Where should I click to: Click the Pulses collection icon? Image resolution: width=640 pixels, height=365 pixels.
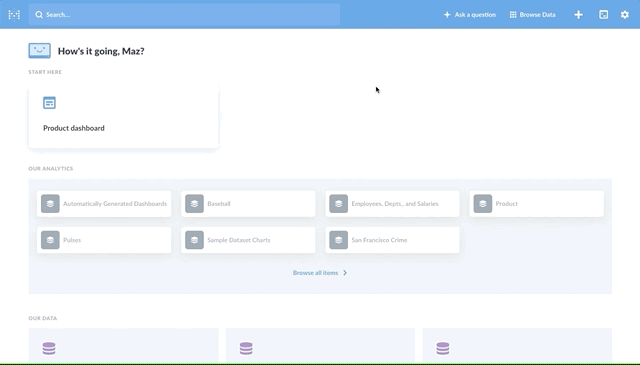(x=50, y=240)
